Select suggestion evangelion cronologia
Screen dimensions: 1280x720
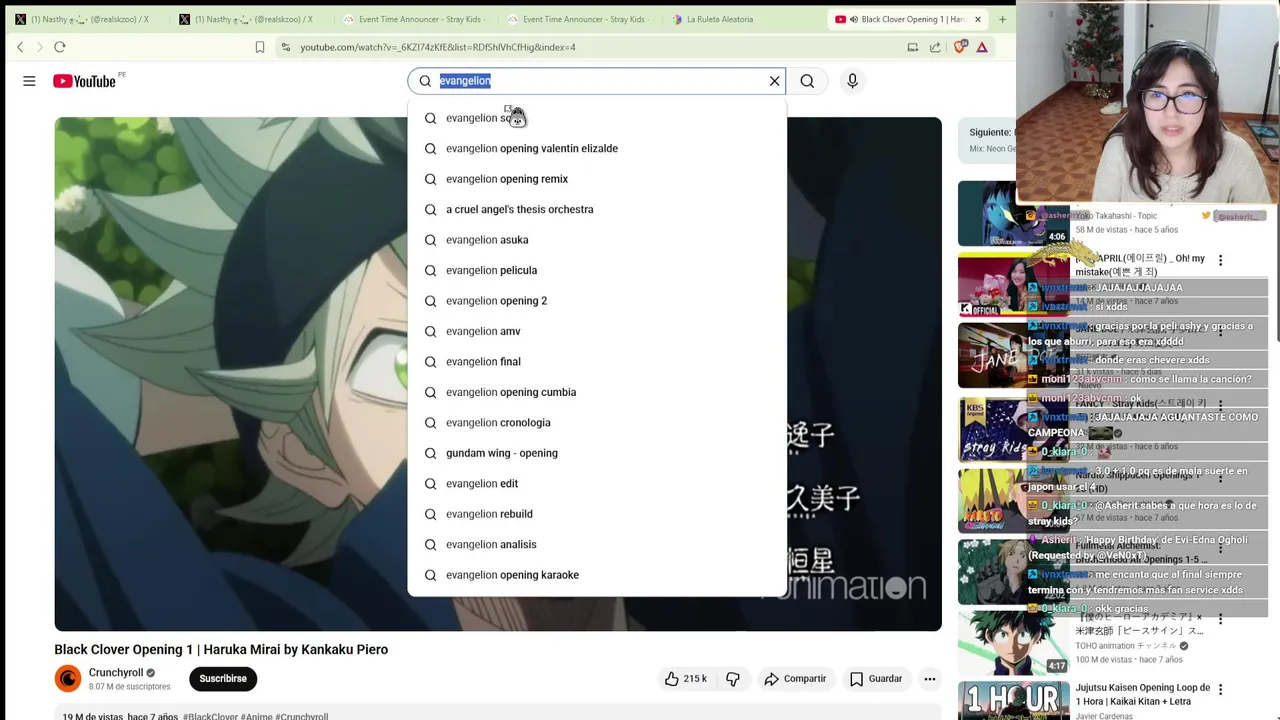click(x=597, y=423)
